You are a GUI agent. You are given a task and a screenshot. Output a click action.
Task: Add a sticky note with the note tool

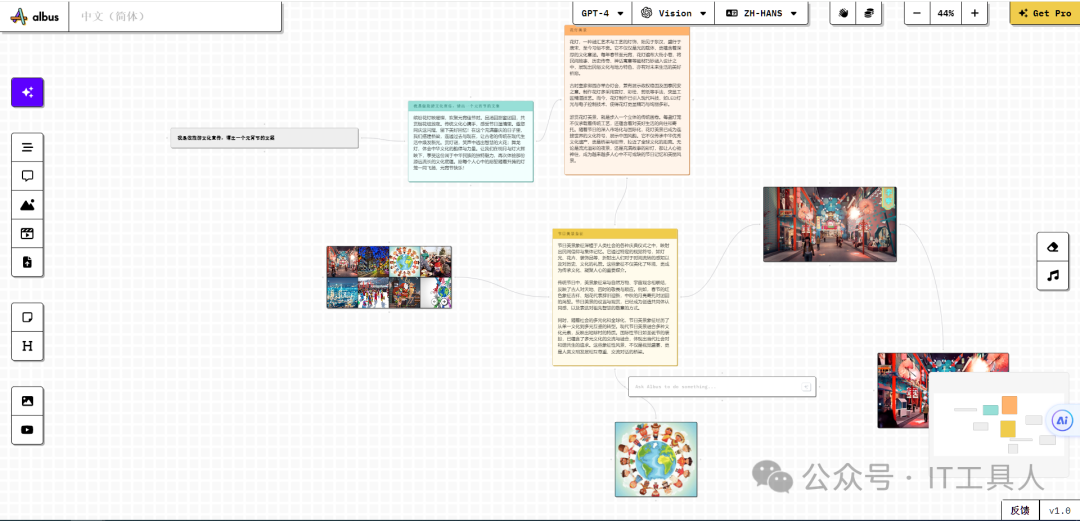pos(28,318)
